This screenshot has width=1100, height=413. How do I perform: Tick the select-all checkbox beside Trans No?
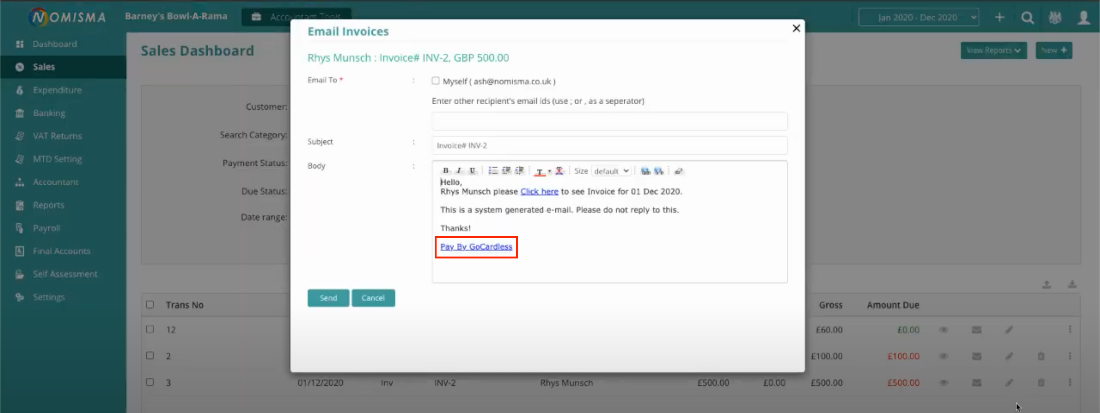[x=149, y=304]
